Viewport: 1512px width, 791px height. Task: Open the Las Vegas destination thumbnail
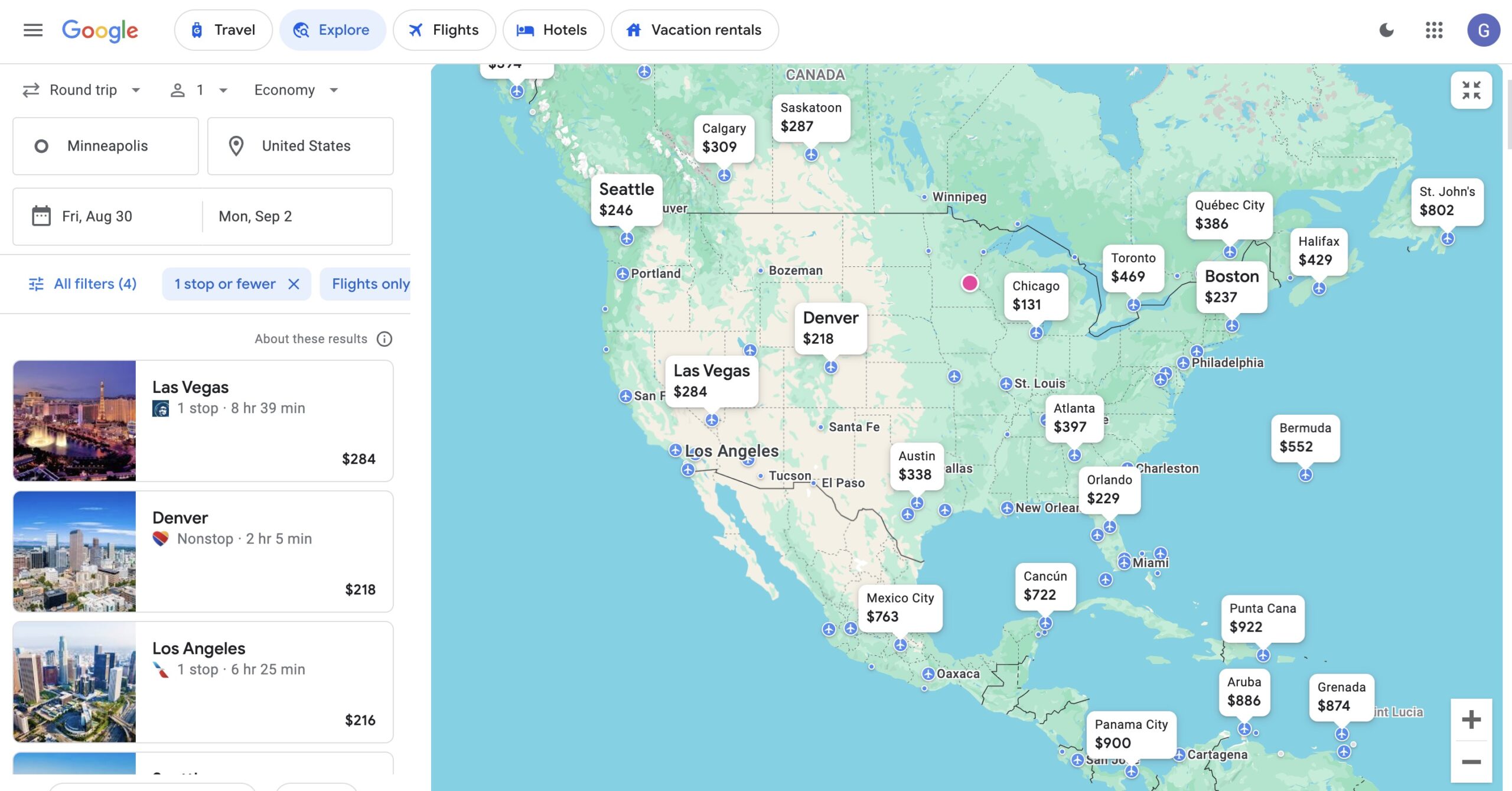pos(74,421)
